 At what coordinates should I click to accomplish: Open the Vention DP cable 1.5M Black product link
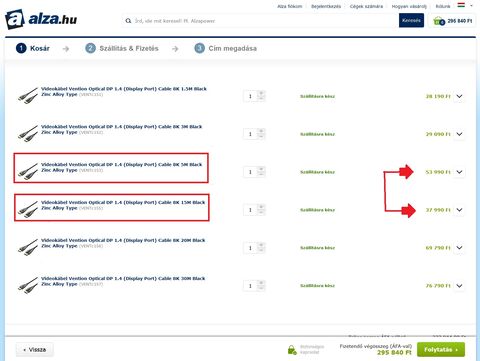click(124, 91)
